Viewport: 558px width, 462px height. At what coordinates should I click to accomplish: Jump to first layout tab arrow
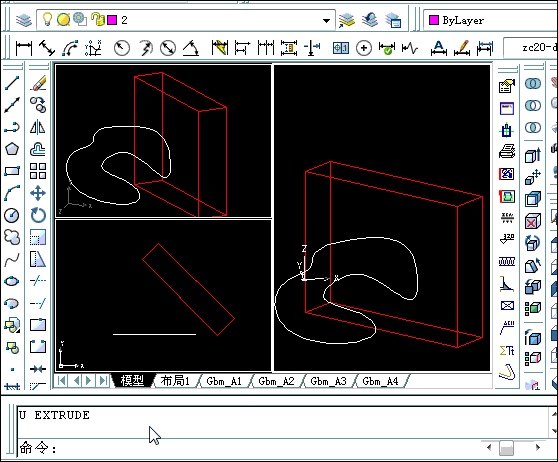pos(62,381)
